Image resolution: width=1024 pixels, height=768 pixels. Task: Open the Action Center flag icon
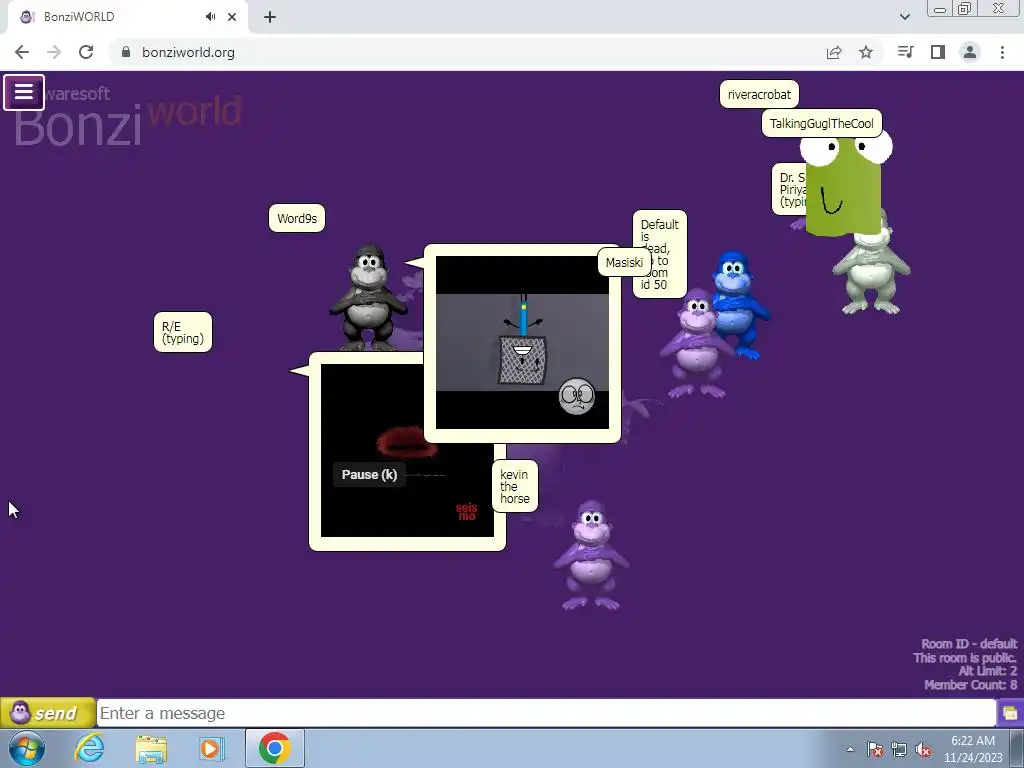875,750
